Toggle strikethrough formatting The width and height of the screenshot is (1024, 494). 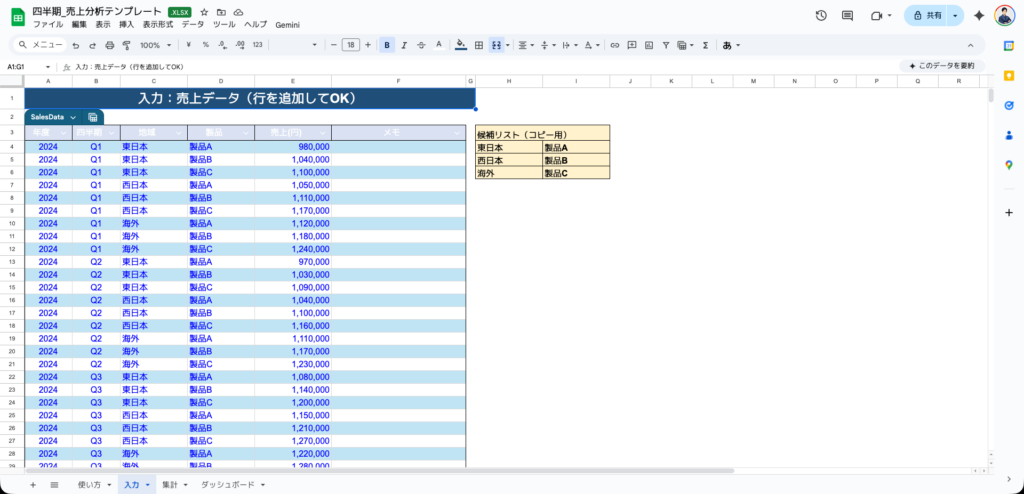click(x=421, y=45)
